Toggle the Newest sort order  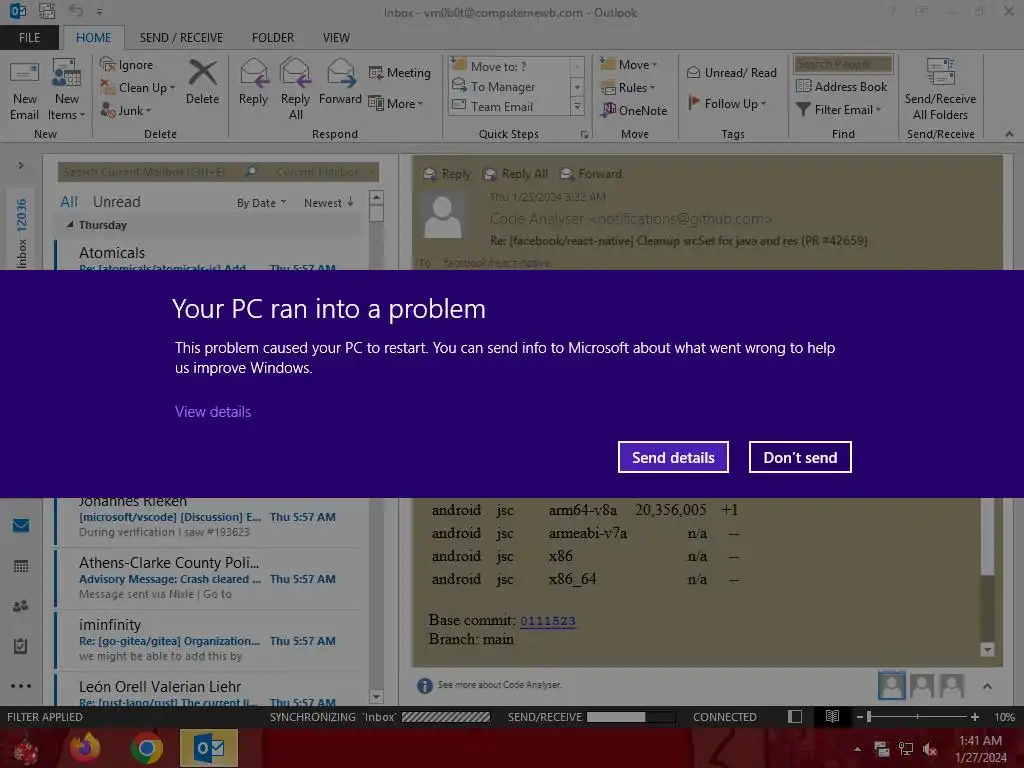click(328, 202)
